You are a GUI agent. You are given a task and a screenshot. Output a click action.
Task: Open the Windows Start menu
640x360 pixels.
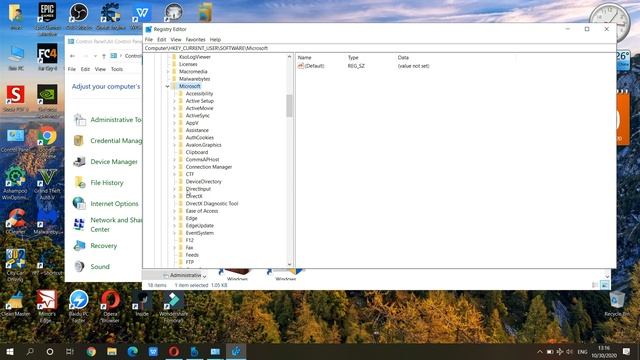(9, 351)
